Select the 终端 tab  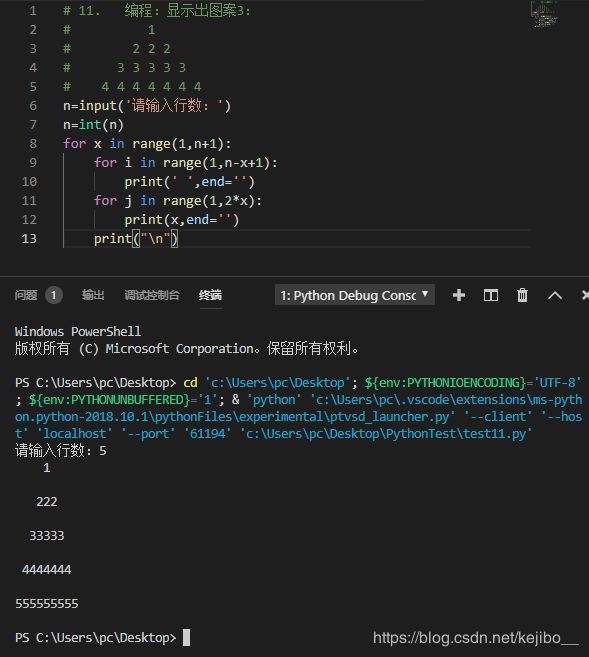coord(210,295)
